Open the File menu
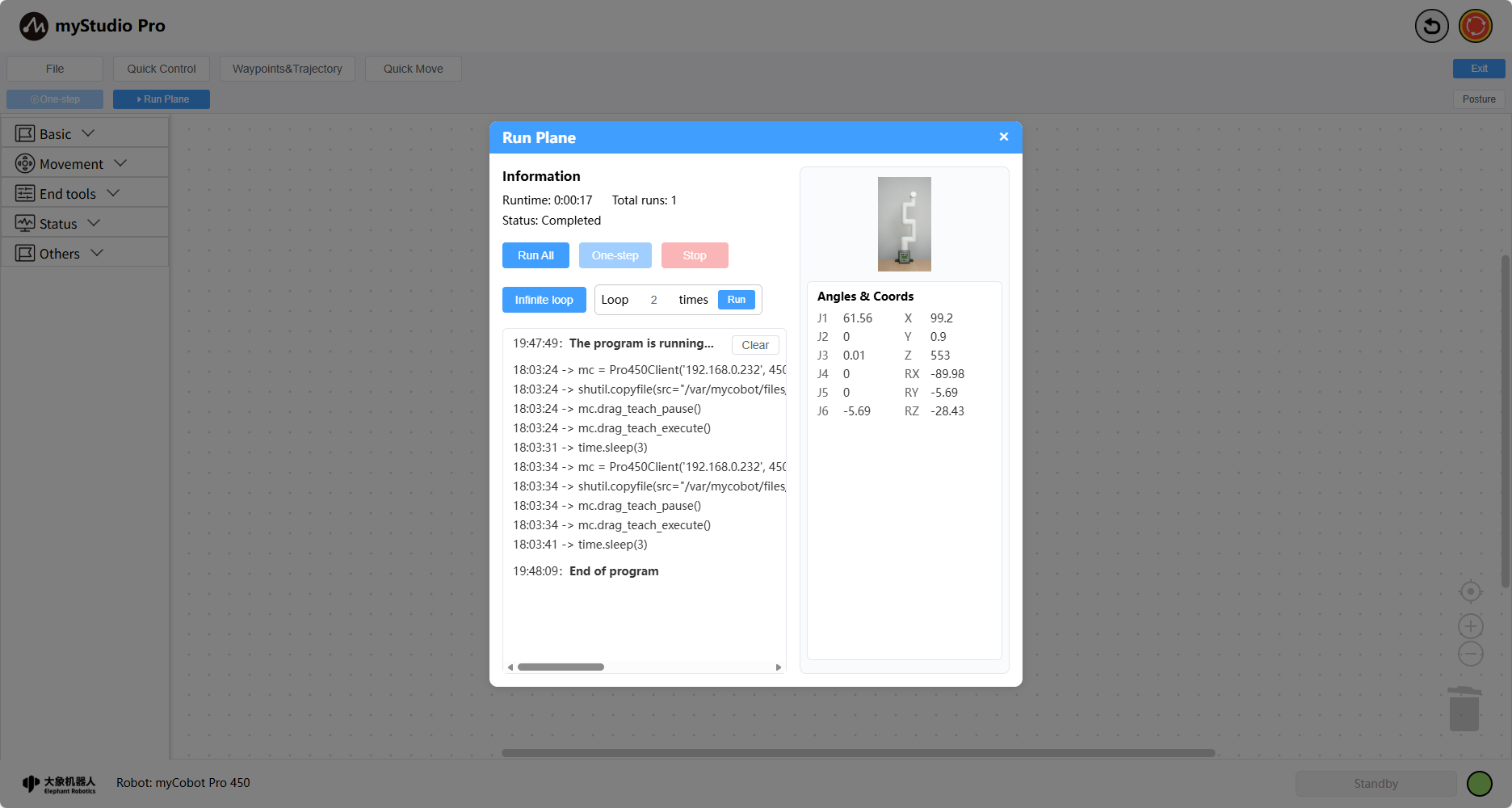1512x808 pixels. click(55, 69)
